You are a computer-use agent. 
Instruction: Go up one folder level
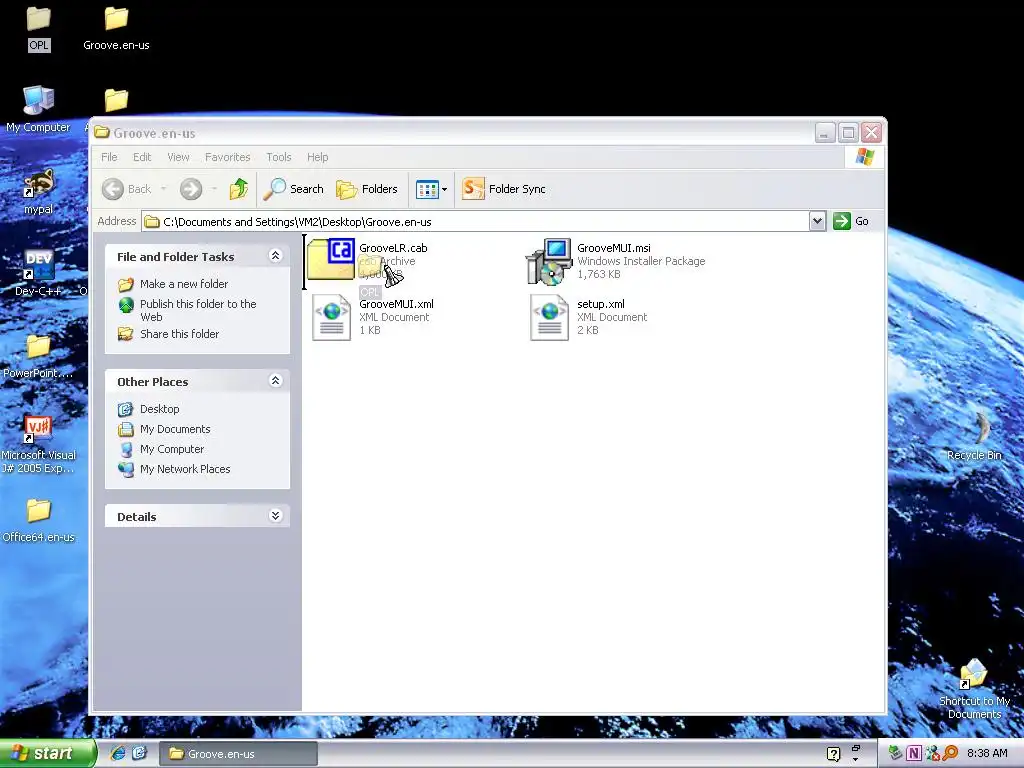coord(238,189)
